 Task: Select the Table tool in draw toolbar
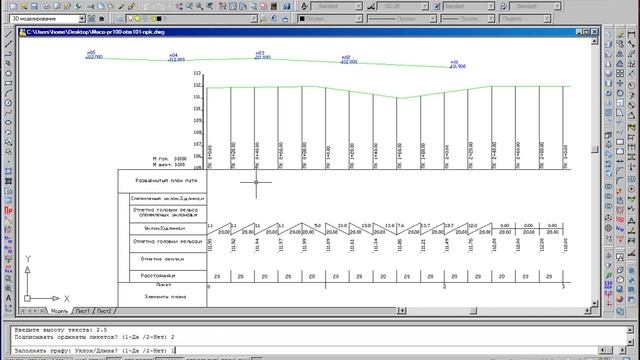tap(8, 200)
